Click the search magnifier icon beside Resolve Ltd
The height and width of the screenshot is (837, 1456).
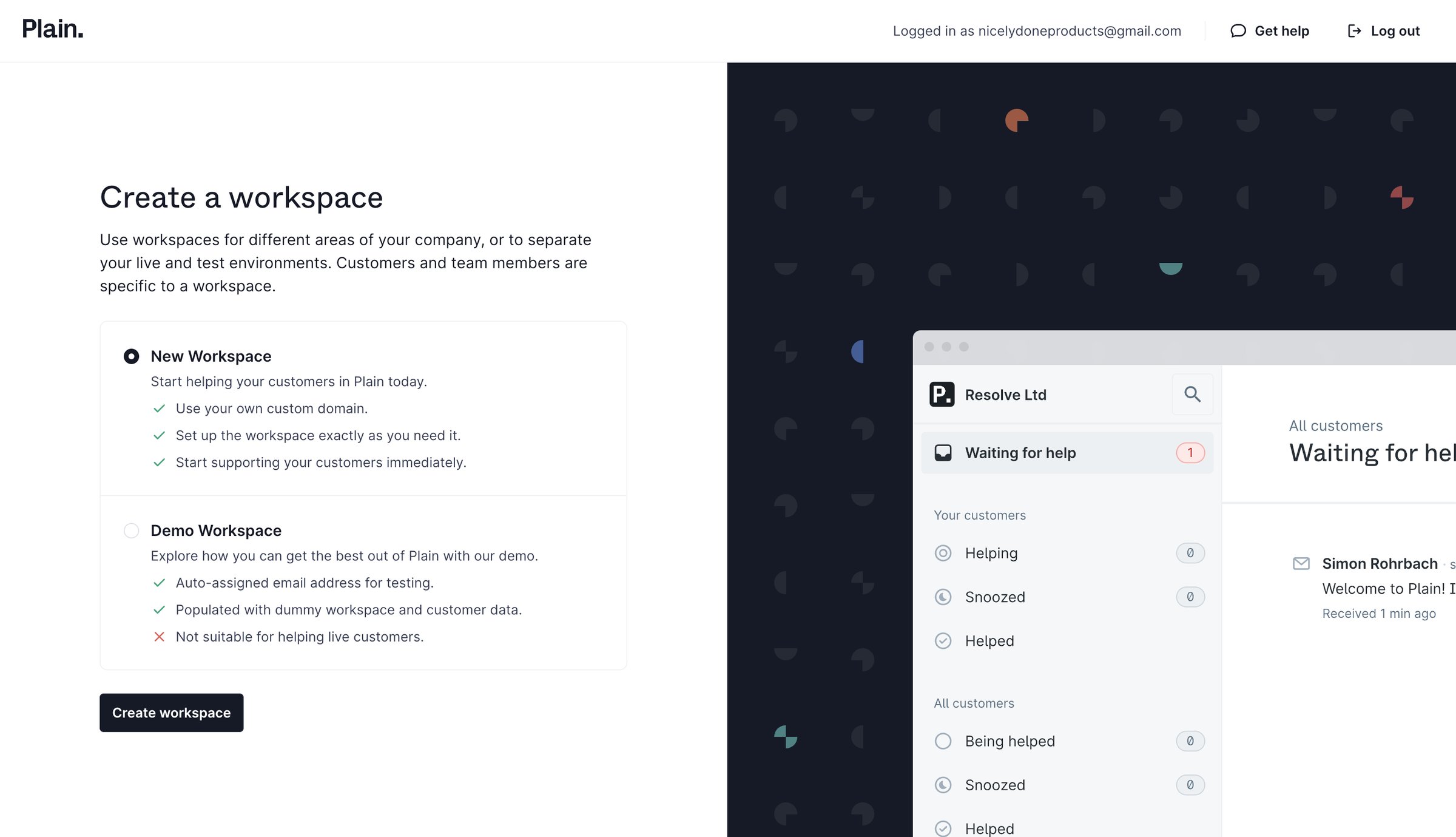(1192, 395)
